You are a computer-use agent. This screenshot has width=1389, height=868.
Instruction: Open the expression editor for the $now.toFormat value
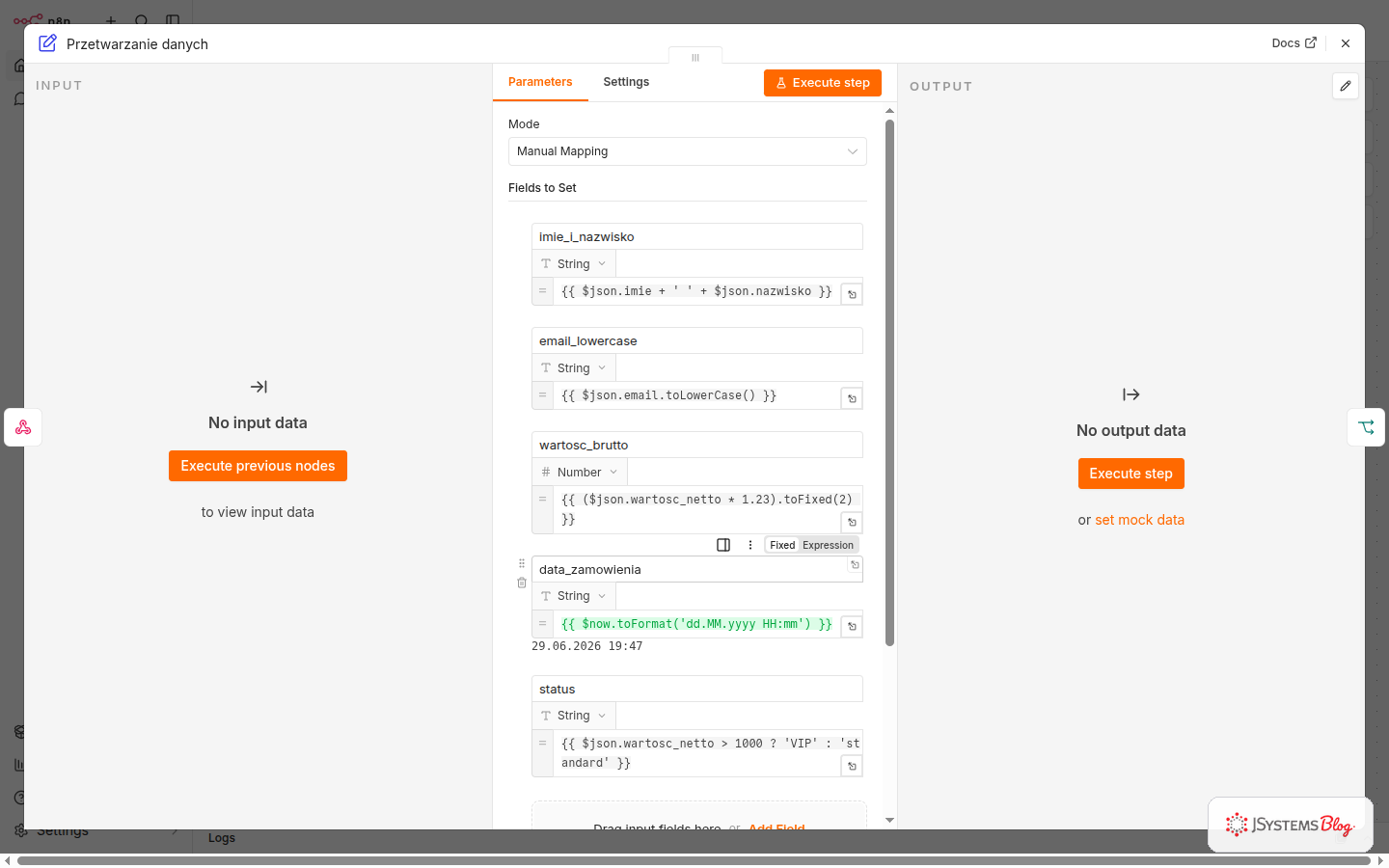852,627
